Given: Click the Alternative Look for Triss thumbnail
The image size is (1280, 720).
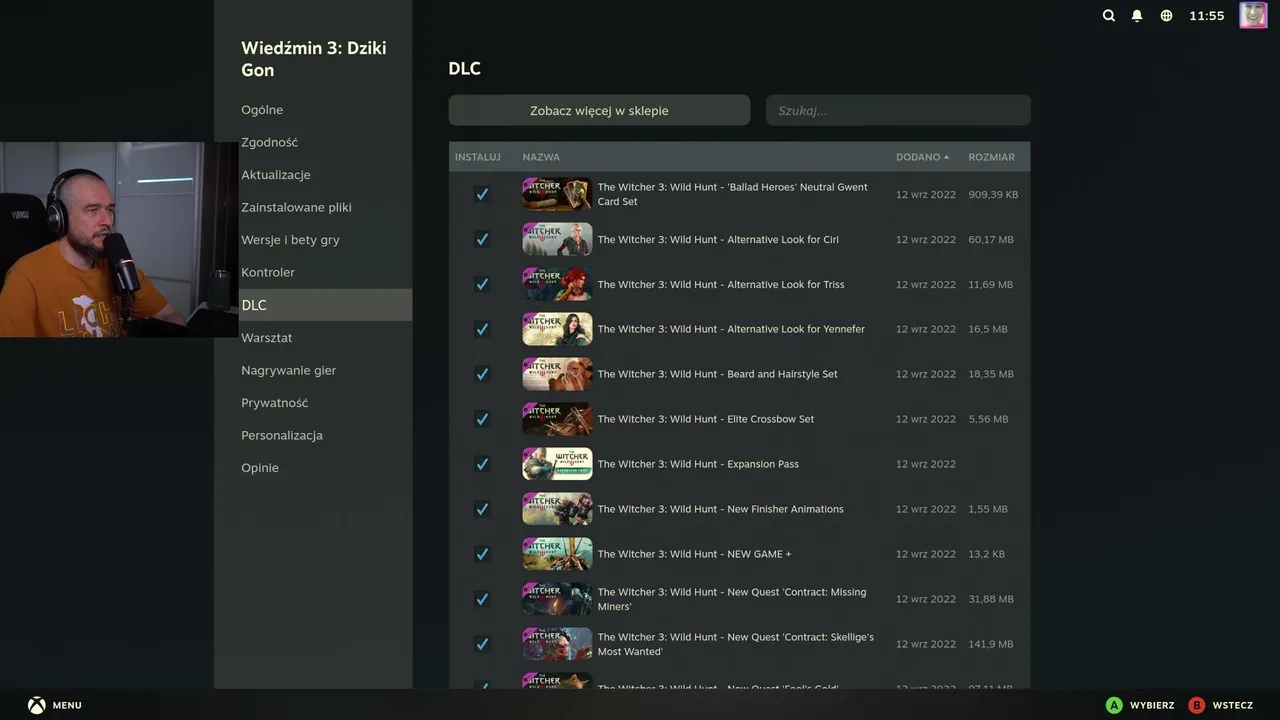Looking at the screenshot, I should 557,284.
